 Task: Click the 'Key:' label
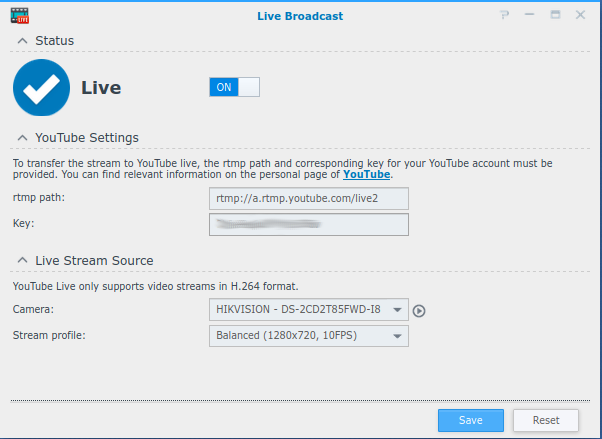point(23,223)
